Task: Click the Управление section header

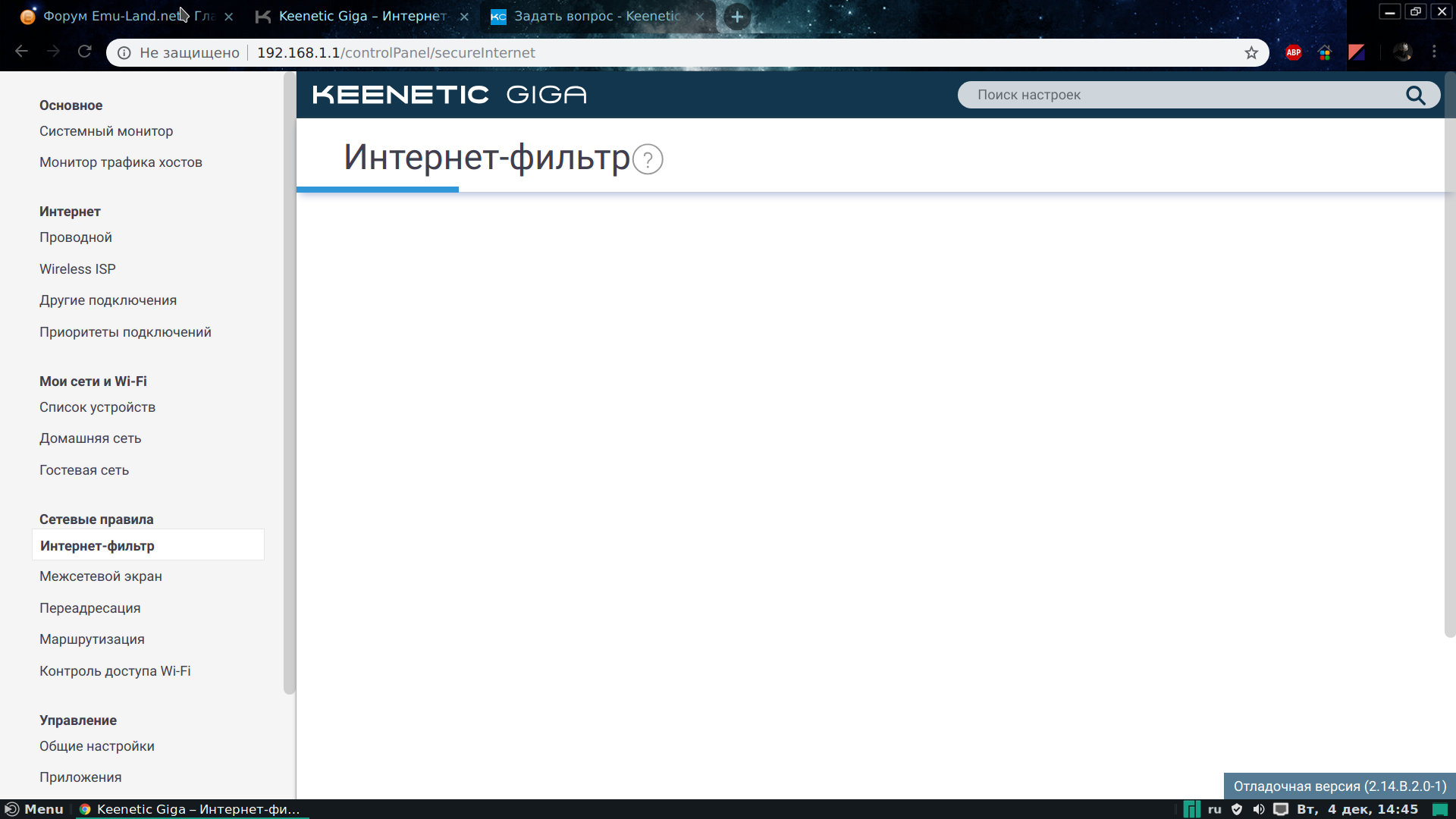Action: click(78, 720)
